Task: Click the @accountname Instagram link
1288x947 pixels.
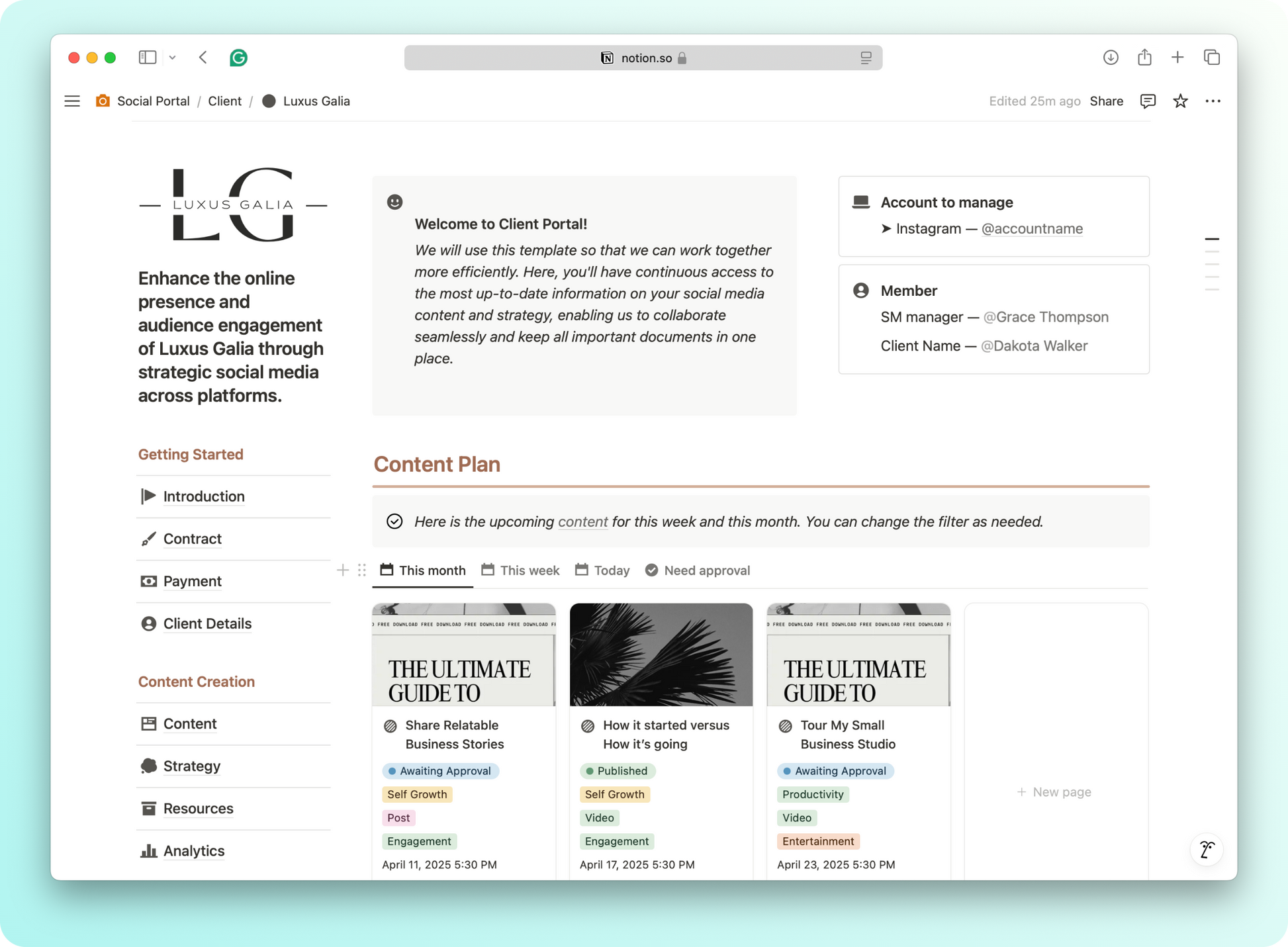Action: (x=1031, y=229)
